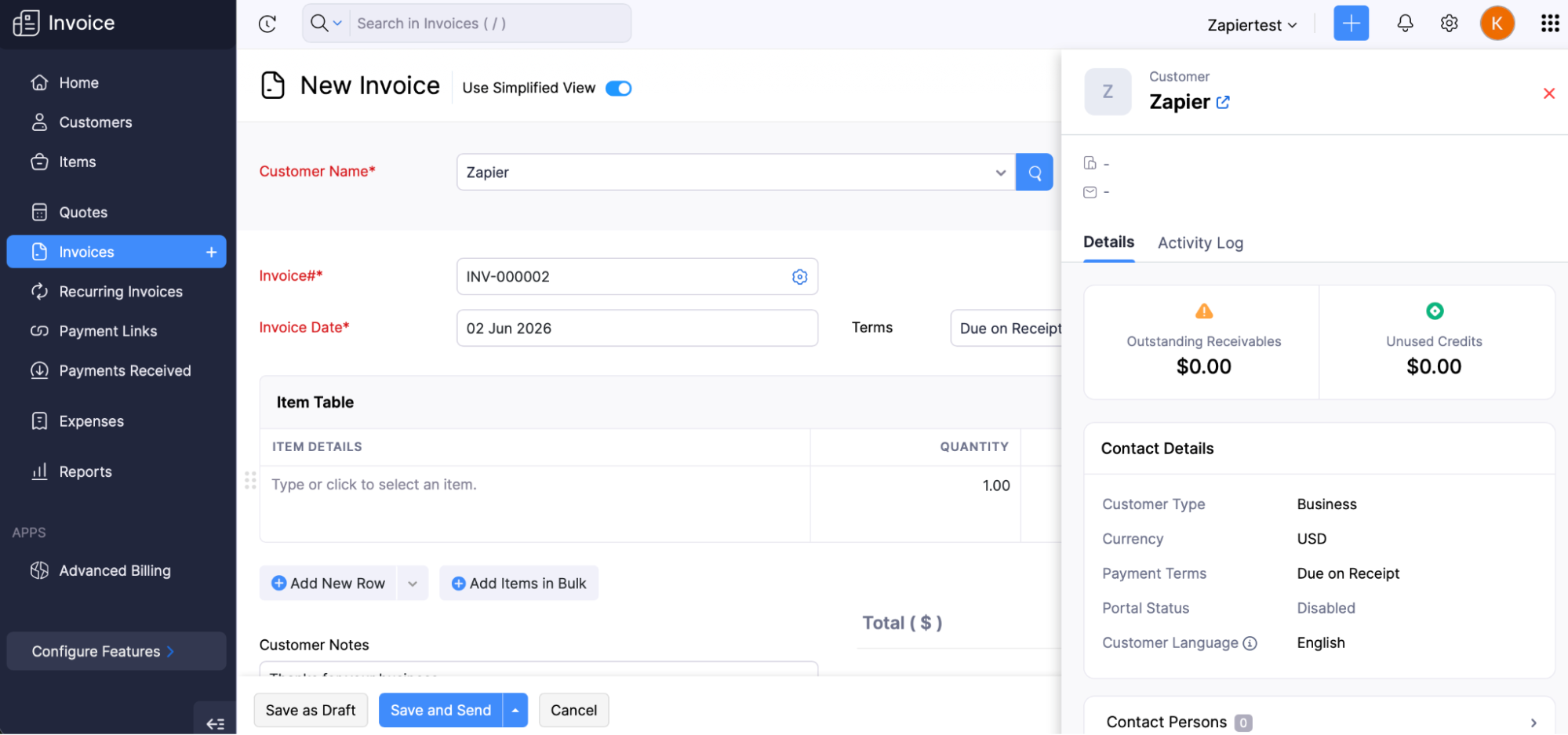Open Terms dropdown Due on Receipt
This screenshot has height=735, width=1568.
pyautogui.click(x=1006, y=328)
